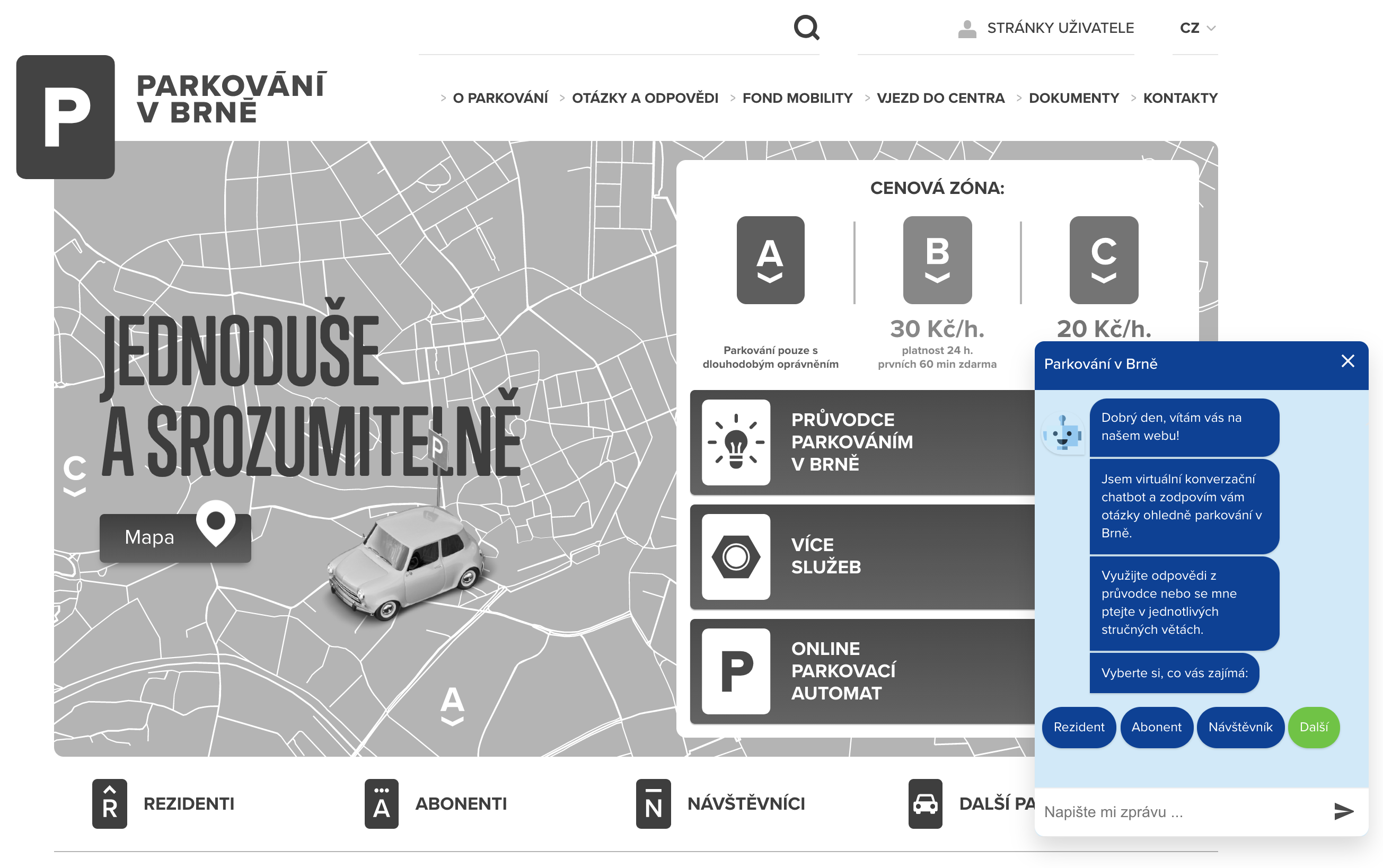Click the big P parking logo
Image resolution: width=1383 pixels, height=868 pixels.
(65, 117)
